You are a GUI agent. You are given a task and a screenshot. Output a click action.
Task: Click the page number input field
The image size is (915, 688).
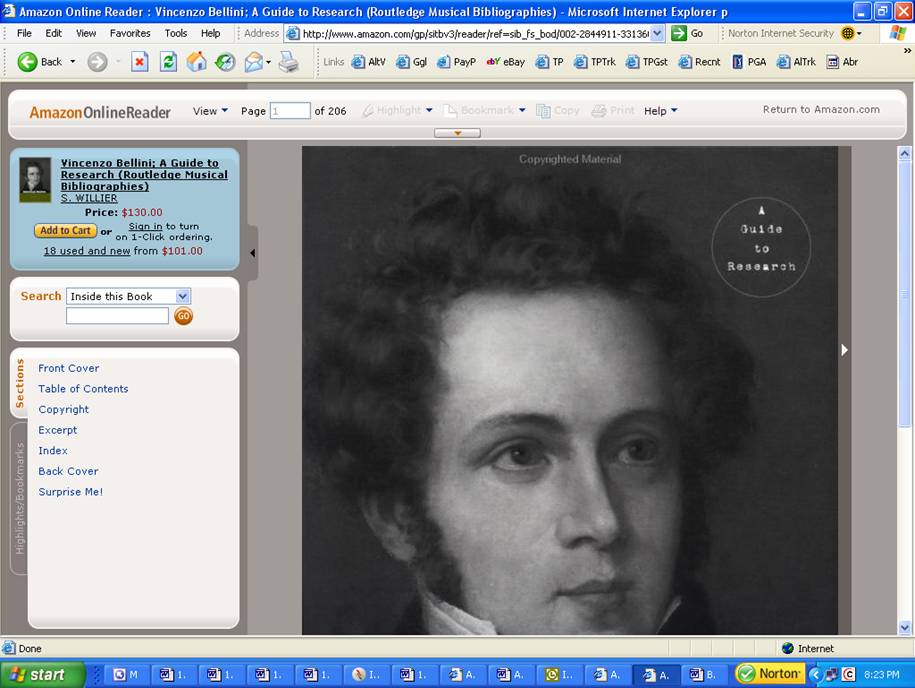289,111
